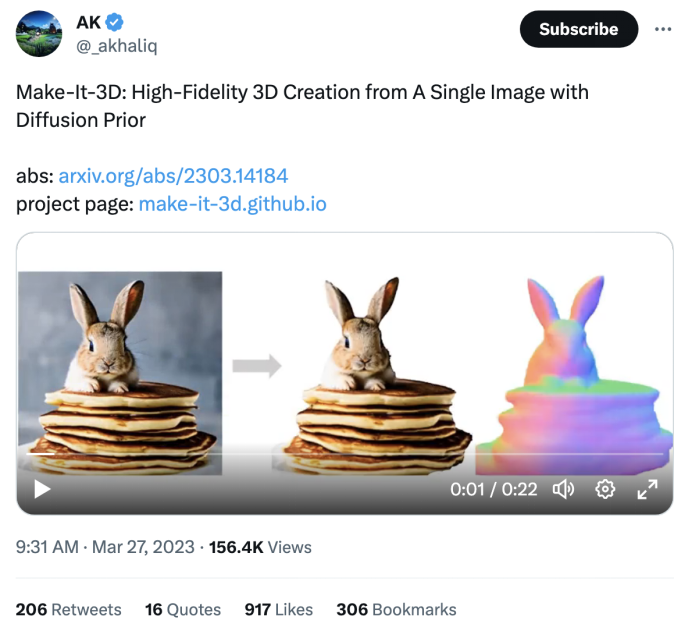
Task: Open video settings gear
Action: point(605,489)
